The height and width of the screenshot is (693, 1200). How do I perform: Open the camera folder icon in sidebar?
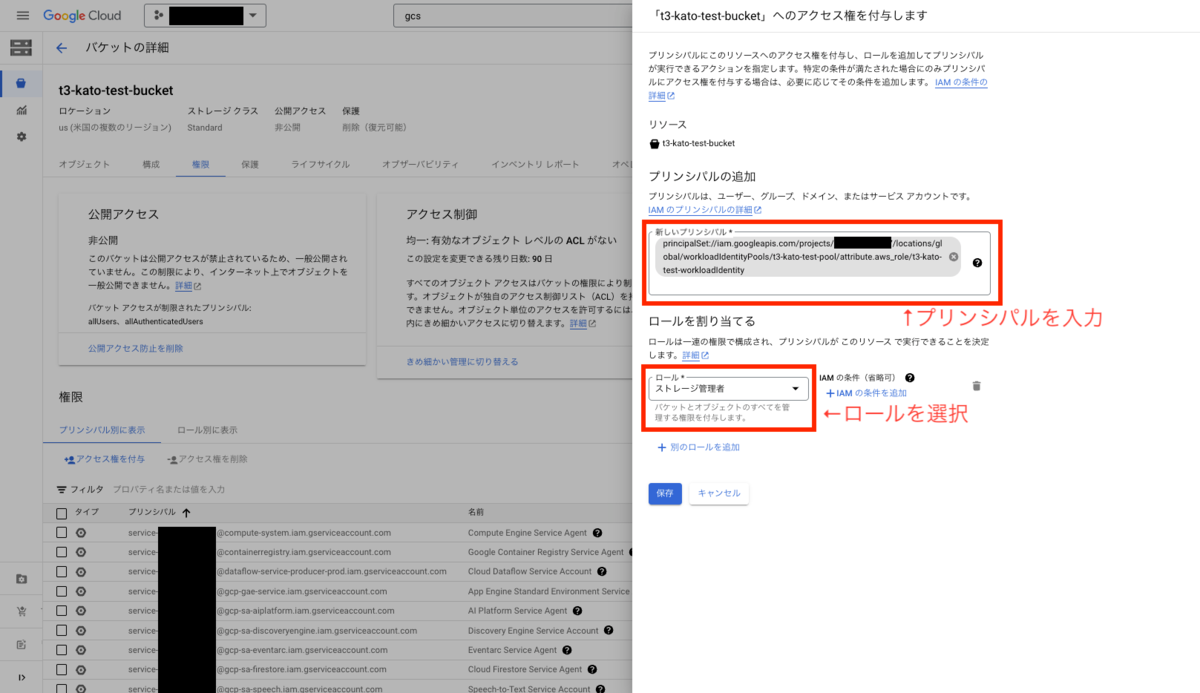(21, 578)
